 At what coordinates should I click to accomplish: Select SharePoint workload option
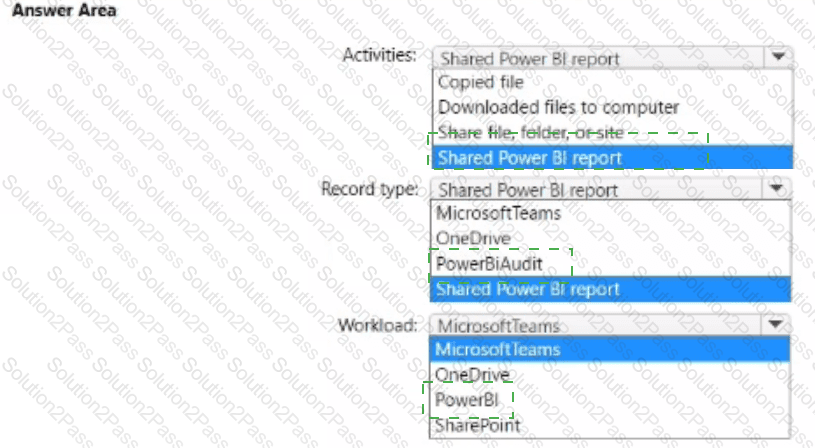click(609, 425)
